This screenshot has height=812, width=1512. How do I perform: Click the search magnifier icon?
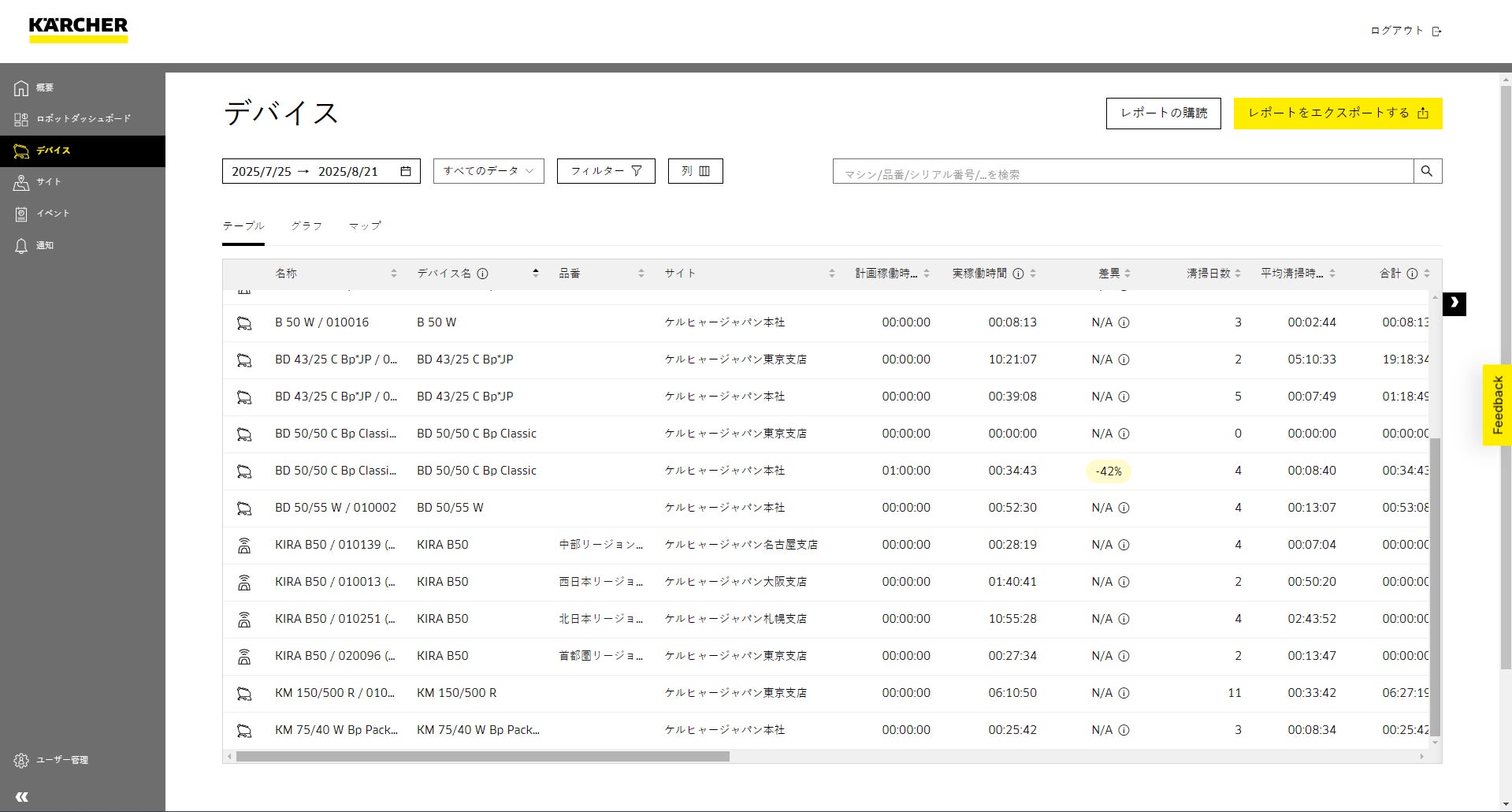[1427, 171]
